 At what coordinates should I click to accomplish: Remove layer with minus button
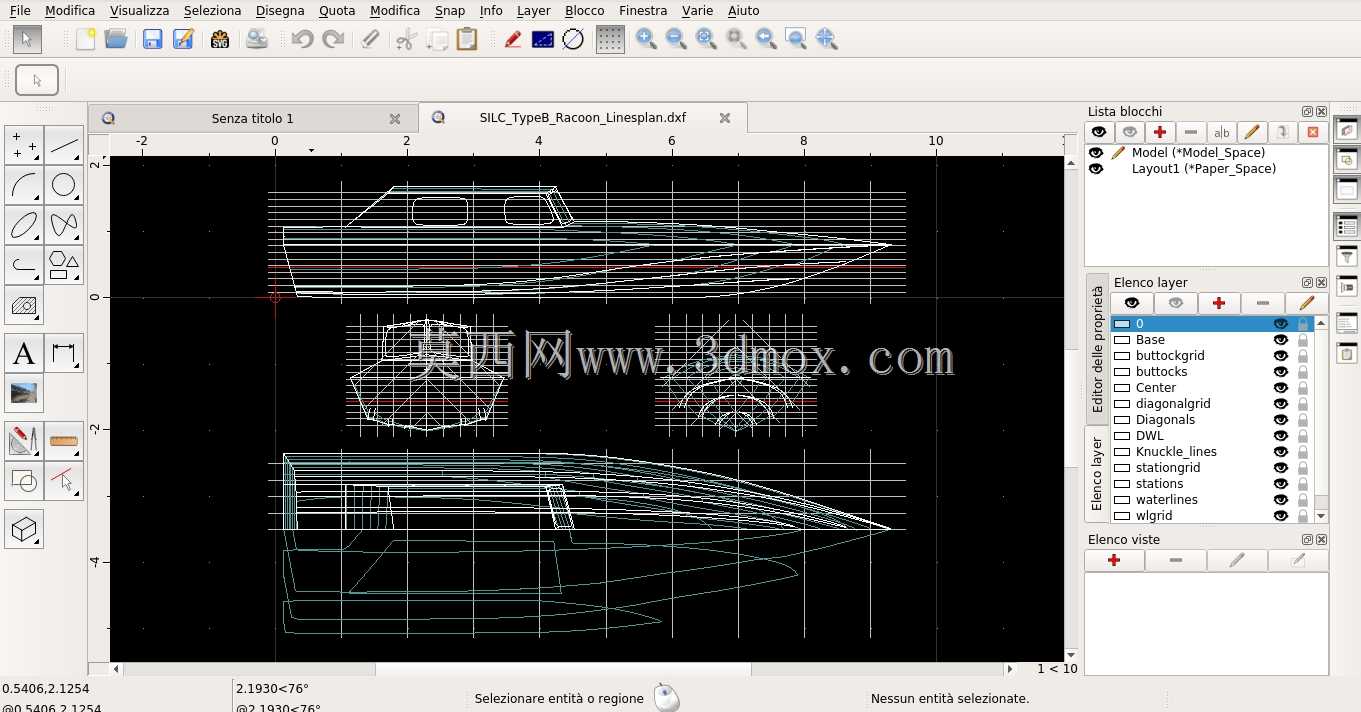pyautogui.click(x=1262, y=303)
